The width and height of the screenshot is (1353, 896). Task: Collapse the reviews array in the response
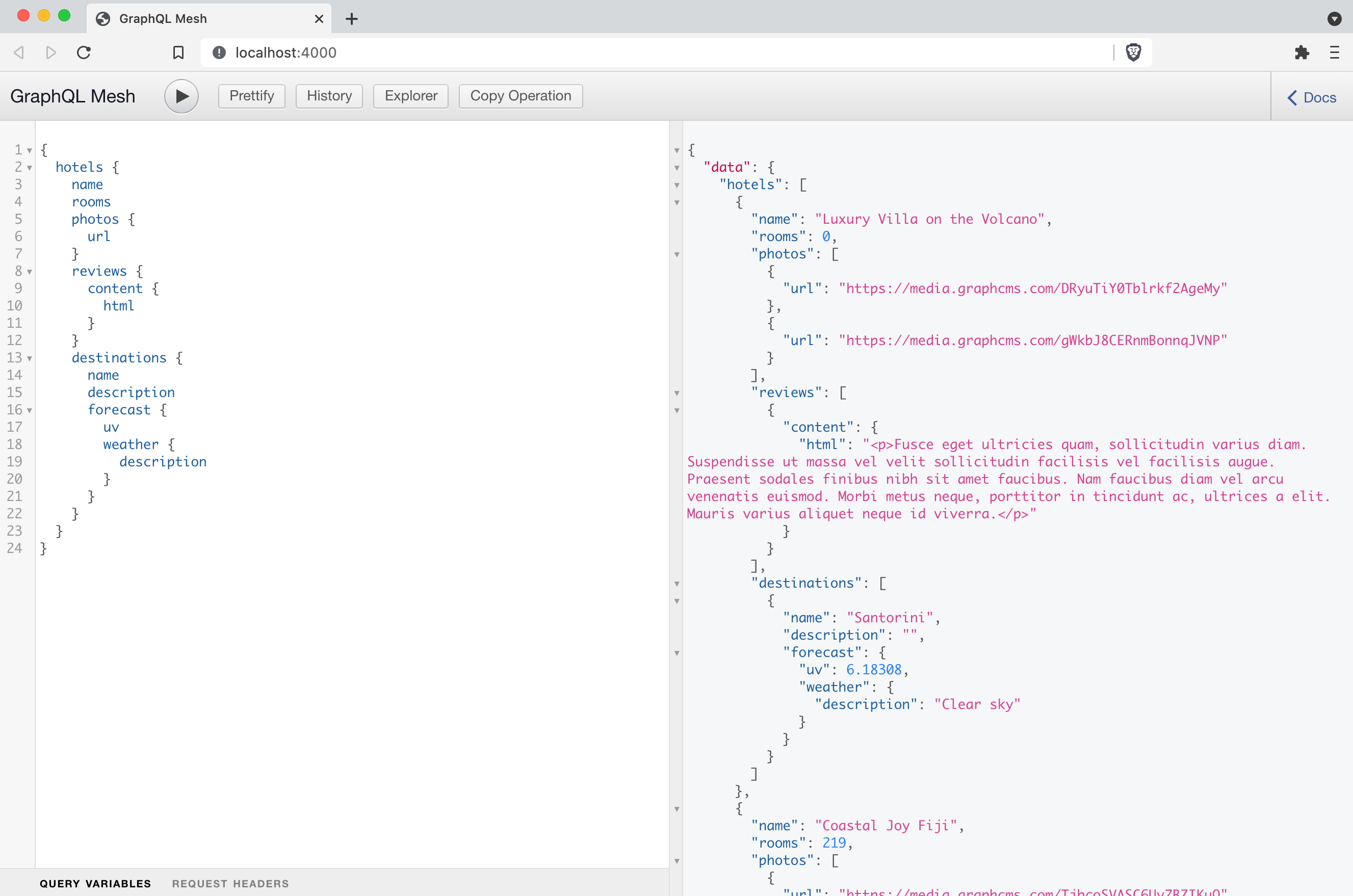pos(678,393)
